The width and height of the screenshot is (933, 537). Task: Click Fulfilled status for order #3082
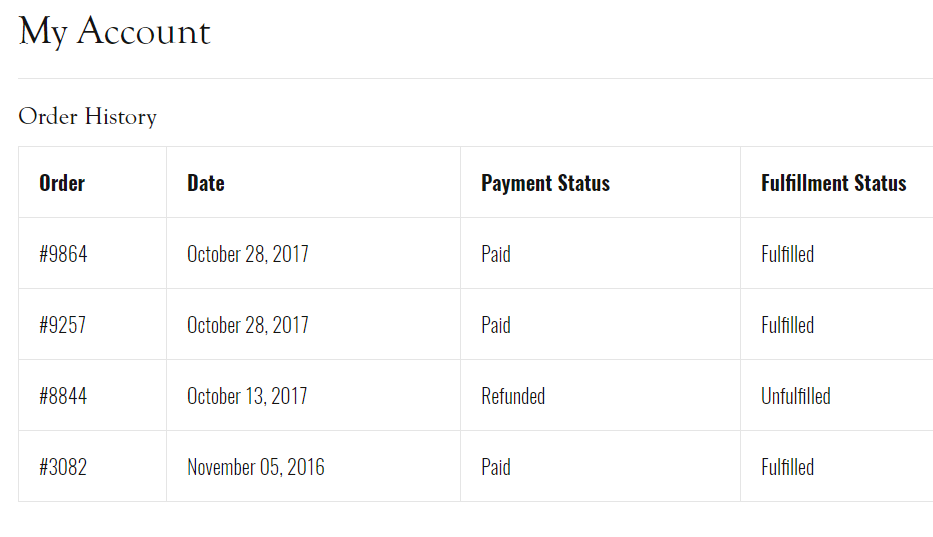[787, 467]
